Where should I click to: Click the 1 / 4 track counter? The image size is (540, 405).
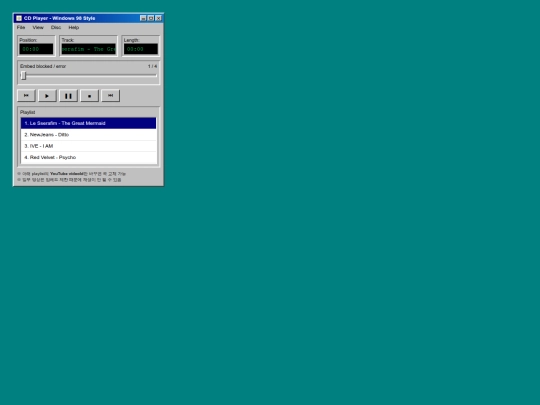[x=153, y=66]
